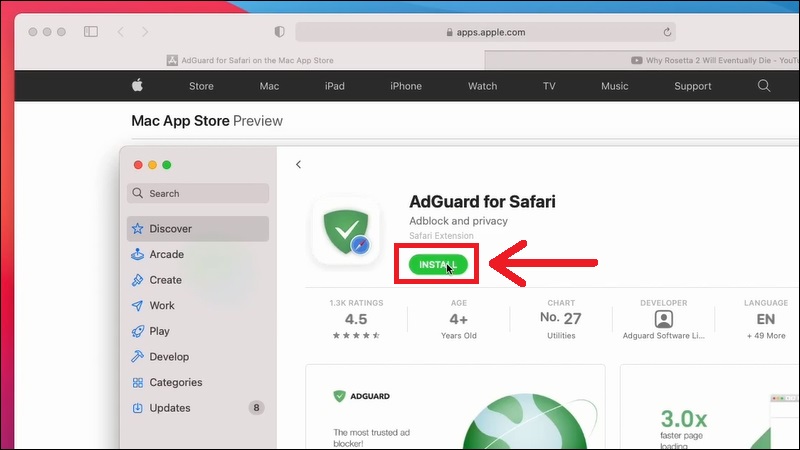Open the privacy report shield icon
Image resolution: width=800 pixels, height=450 pixels.
[279, 32]
